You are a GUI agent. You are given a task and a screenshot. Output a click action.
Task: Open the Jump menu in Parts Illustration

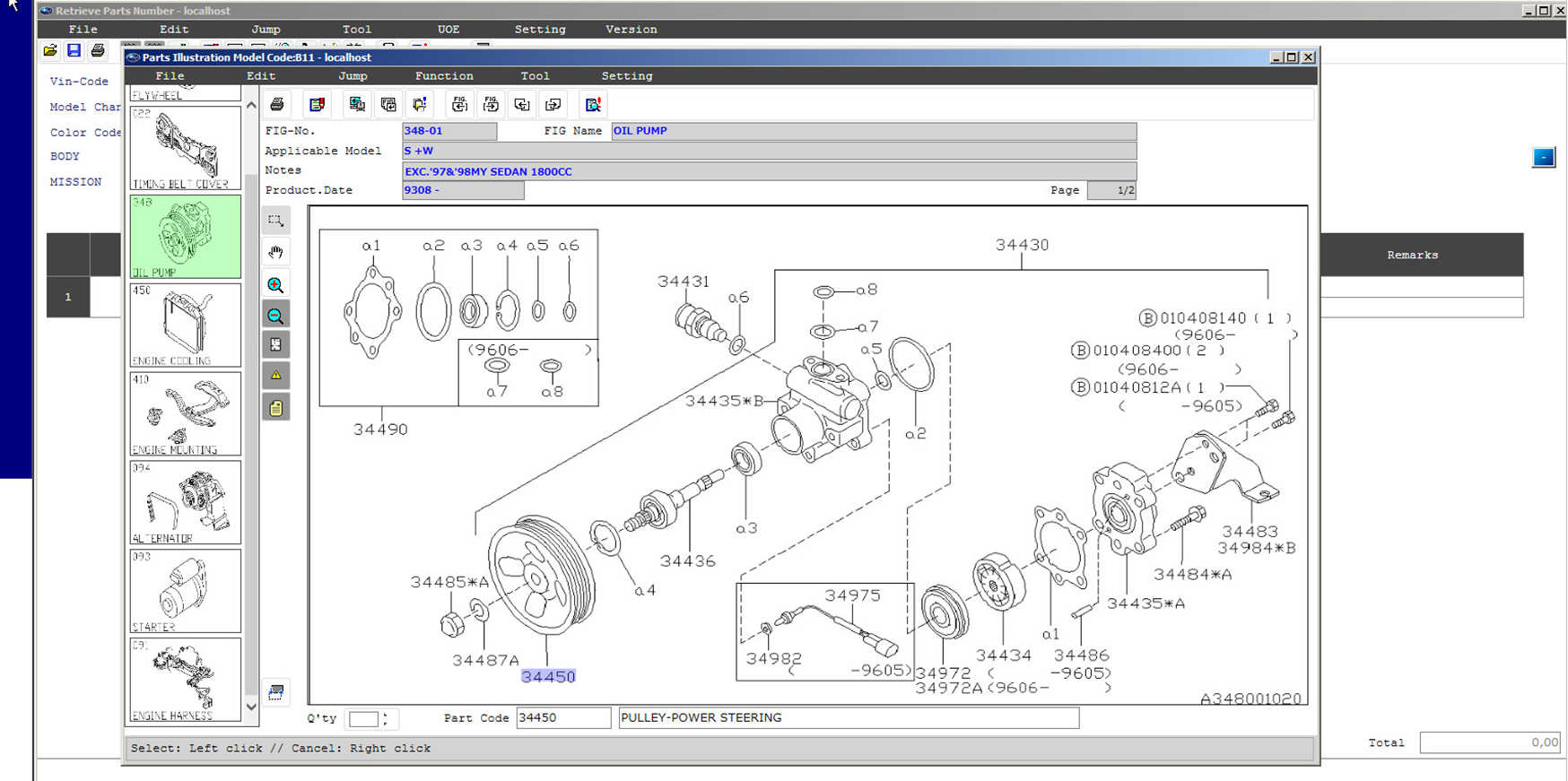click(x=352, y=76)
